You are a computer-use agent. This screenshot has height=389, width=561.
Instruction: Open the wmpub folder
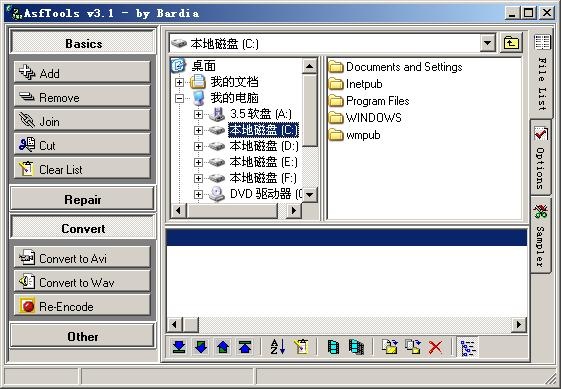pyautogui.click(x=363, y=135)
